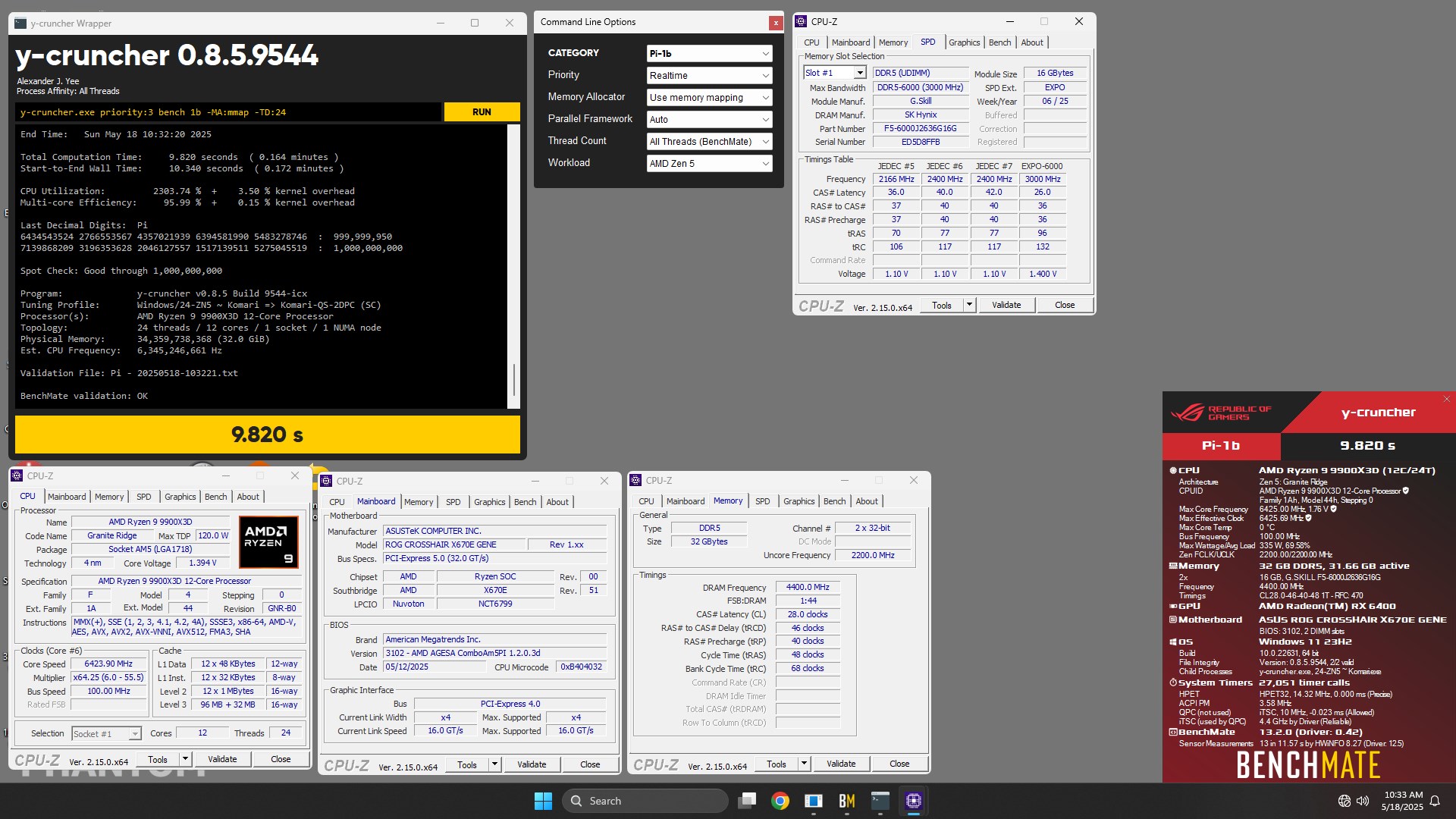Click the yellow RUN button

(482, 111)
